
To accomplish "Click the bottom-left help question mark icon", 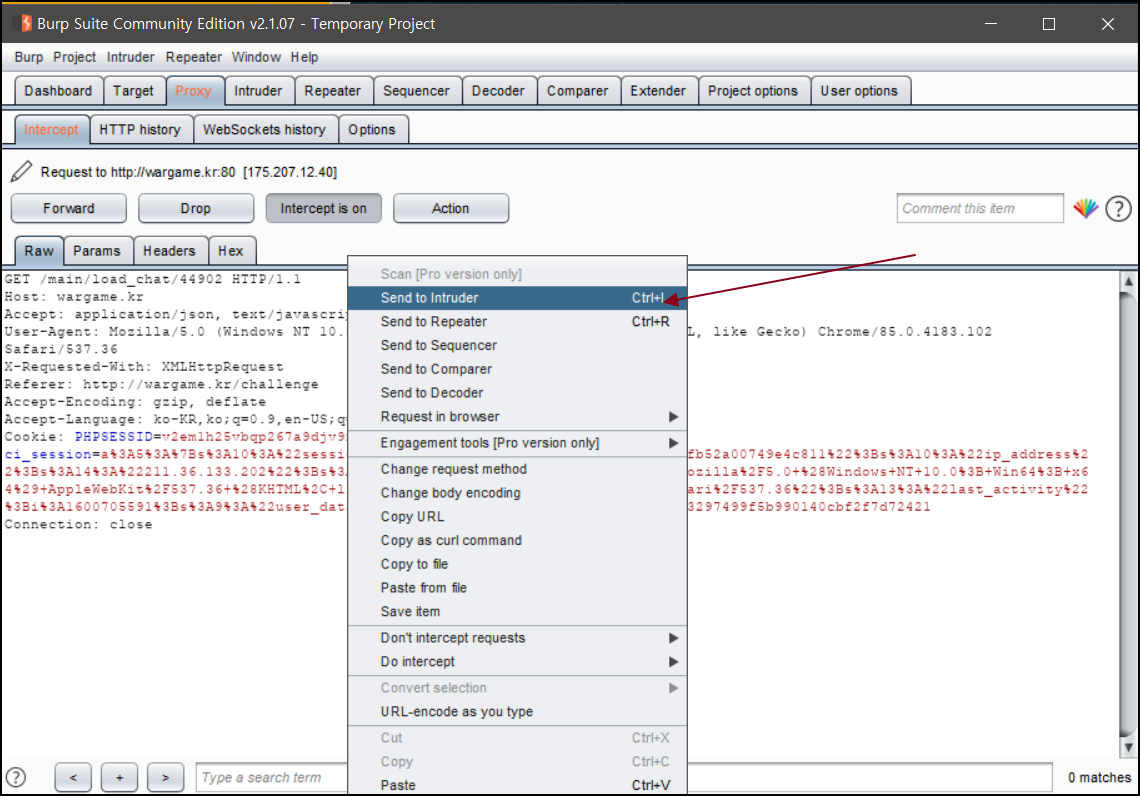I will click(15, 777).
